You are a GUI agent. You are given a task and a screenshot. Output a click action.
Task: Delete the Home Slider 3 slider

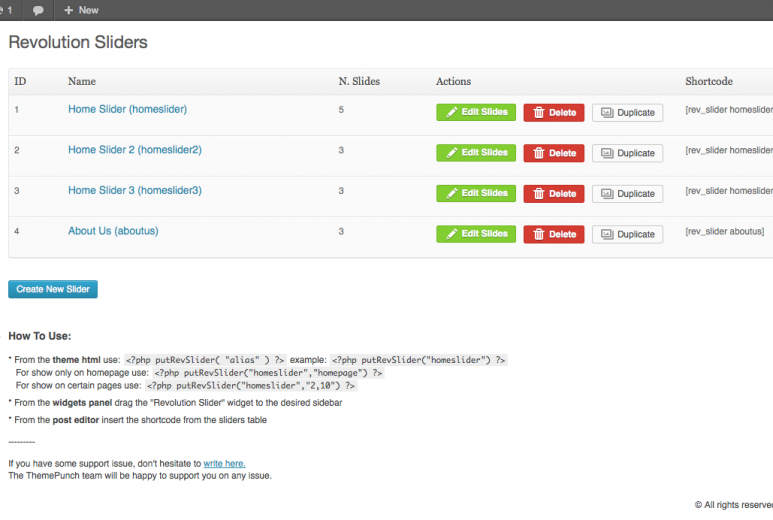tap(554, 194)
